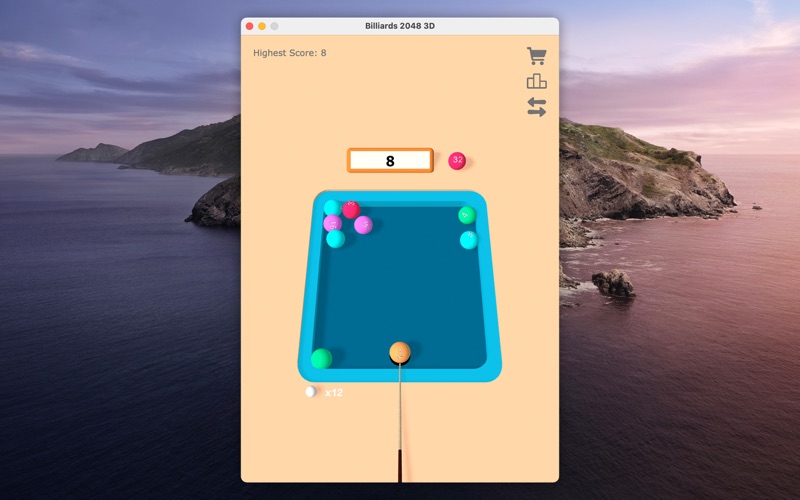Click the score box showing 8

coord(390,161)
